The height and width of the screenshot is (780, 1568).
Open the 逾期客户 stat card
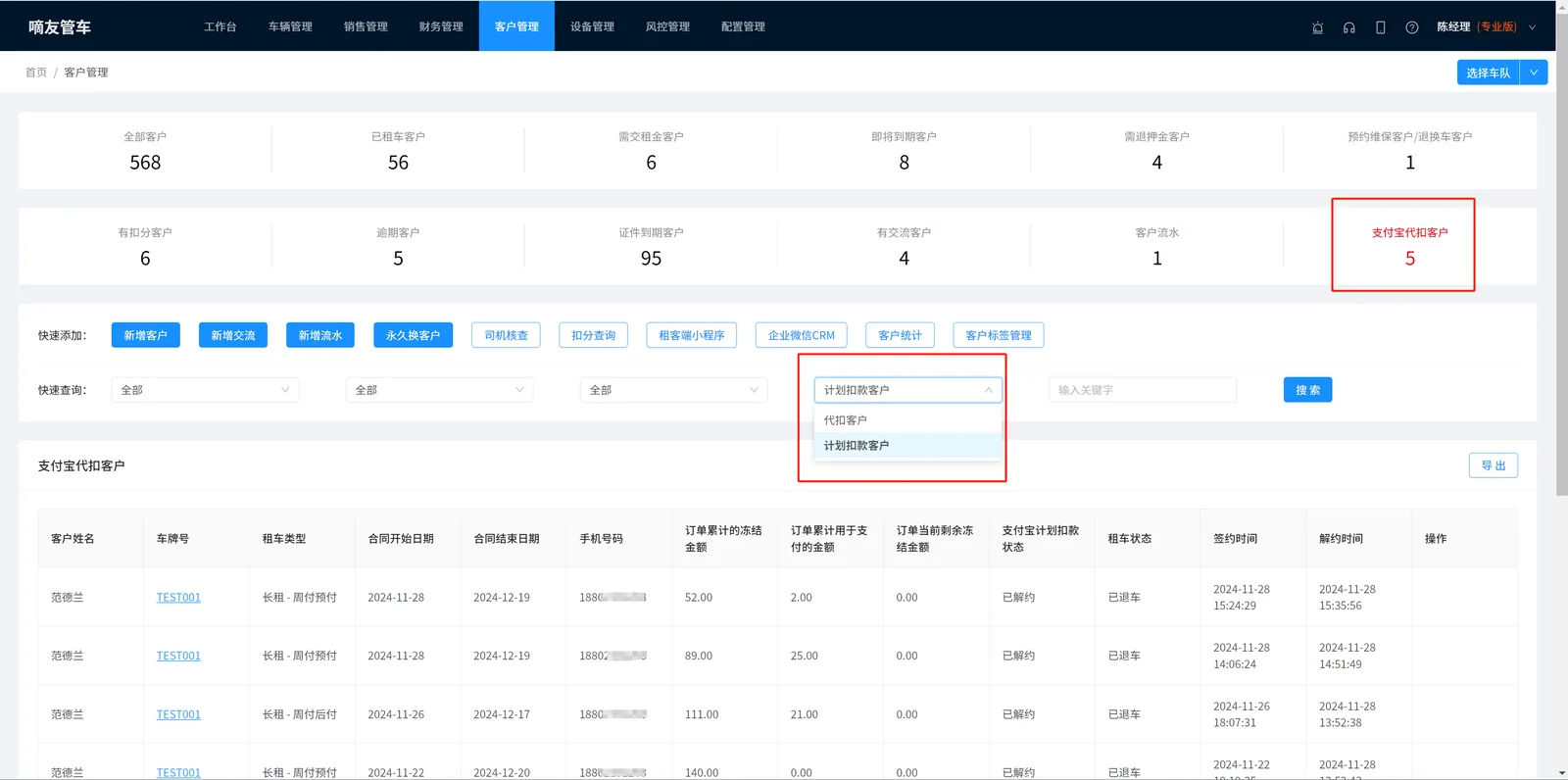click(x=398, y=246)
